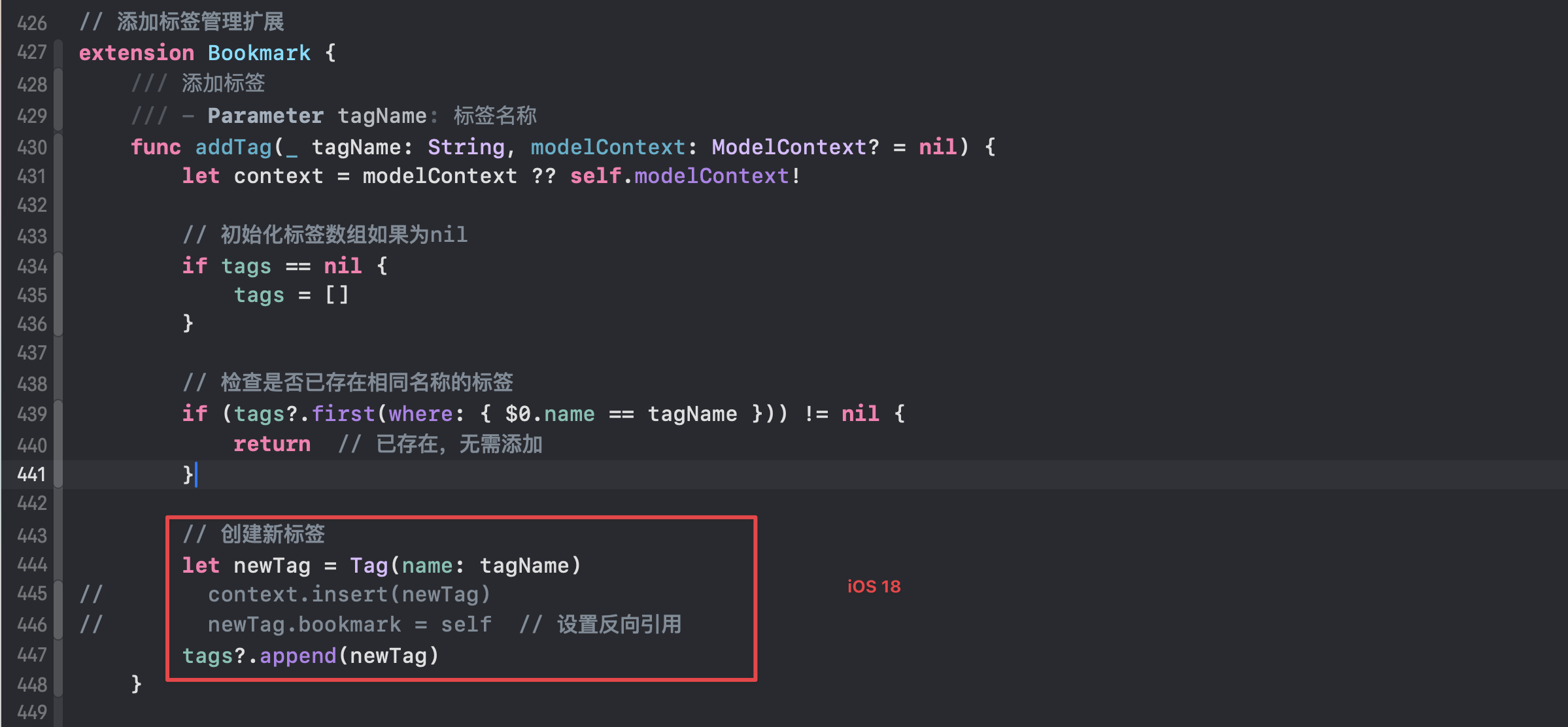The height and width of the screenshot is (727, 1568).
Task: Click the commented context.insert(newTag) code
Action: [x=349, y=594]
